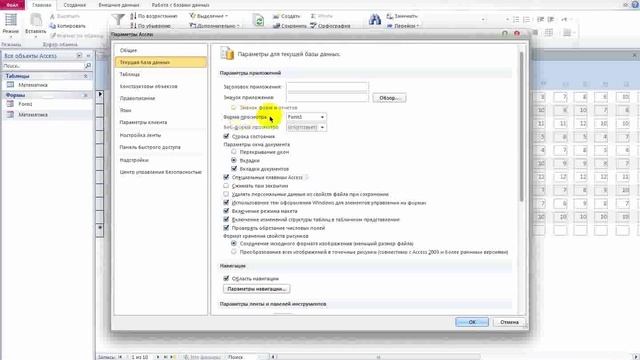Toggle Специальные клавиши Access checkbox
The height and width of the screenshot is (360, 640).
tap(226, 177)
